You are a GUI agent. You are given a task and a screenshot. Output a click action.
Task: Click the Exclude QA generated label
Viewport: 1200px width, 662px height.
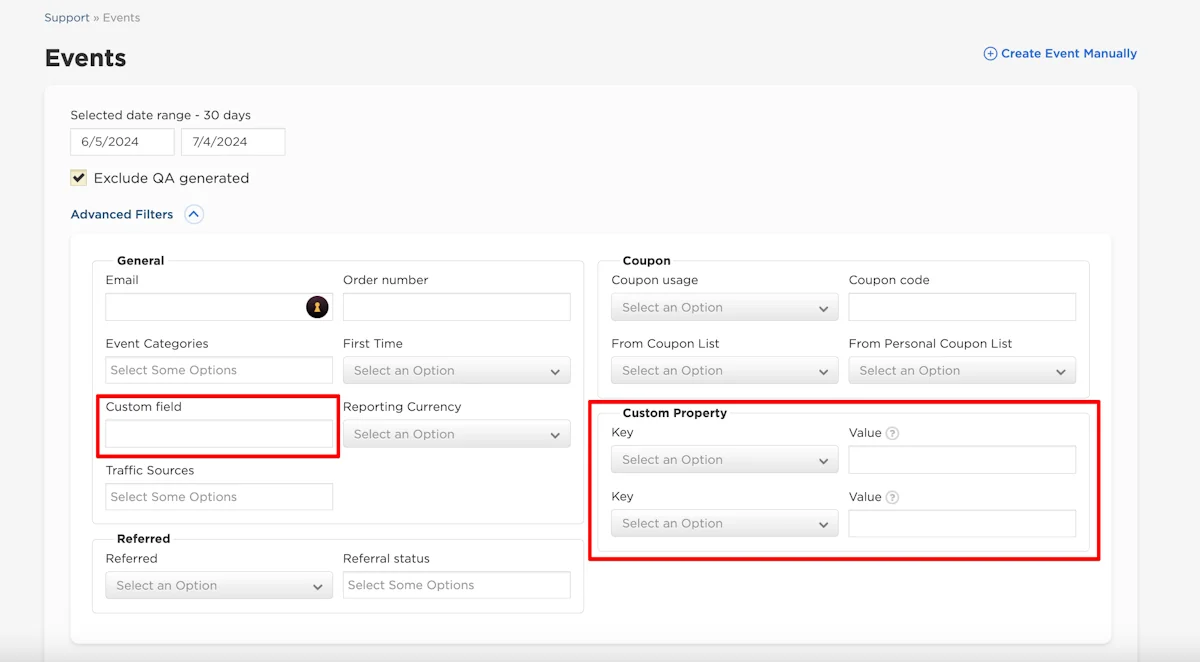(171, 178)
